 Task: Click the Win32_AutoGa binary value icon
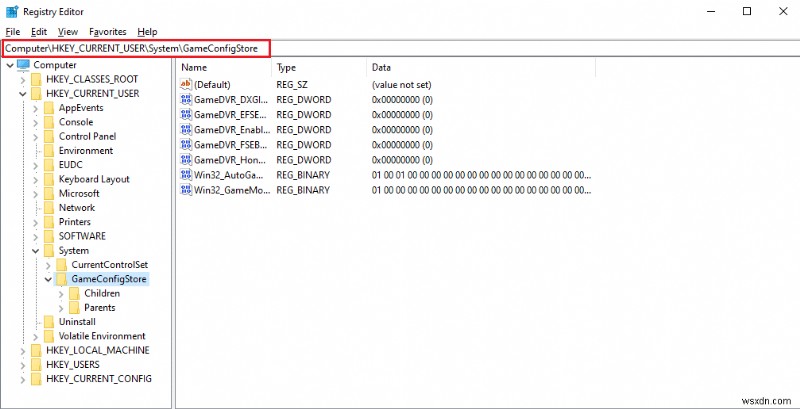click(186, 175)
